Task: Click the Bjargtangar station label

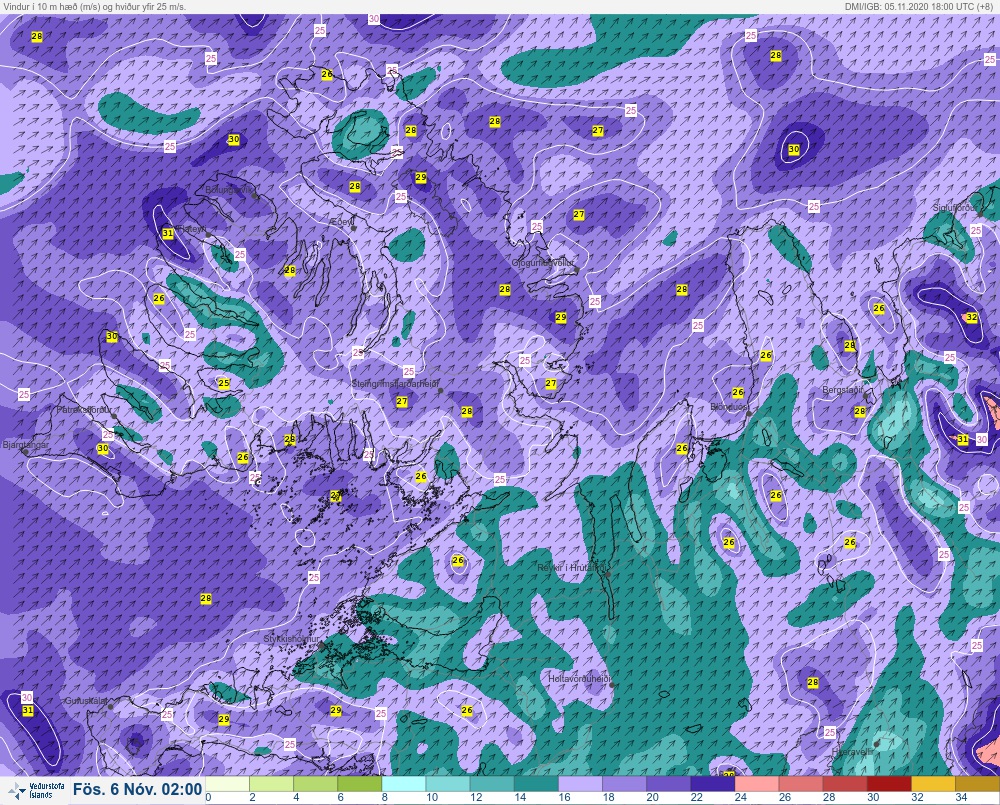Action: [x=26, y=445]
